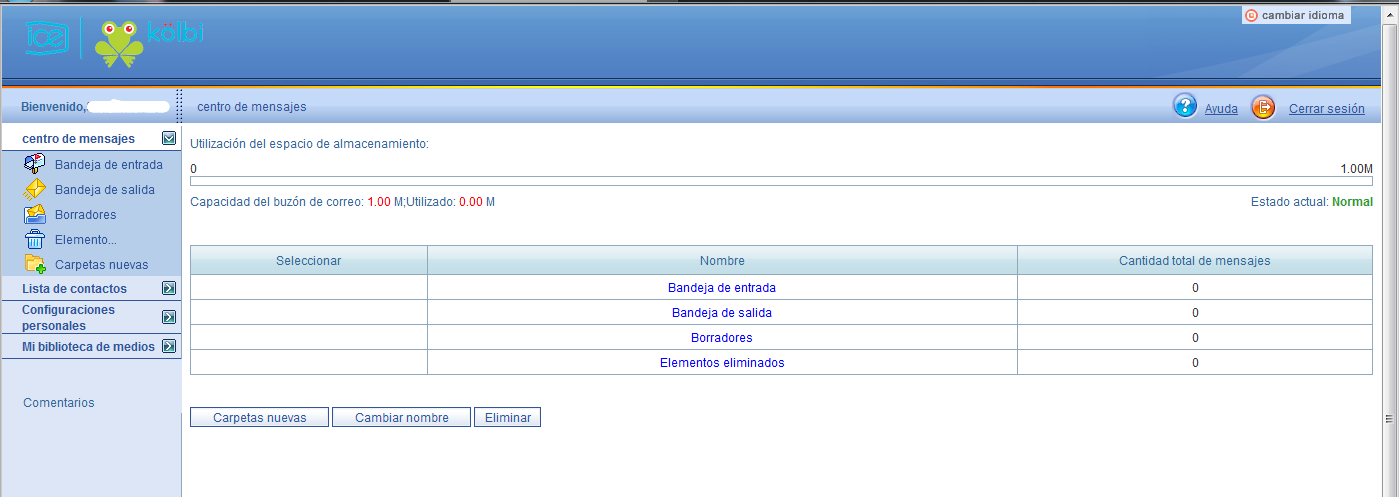Click the Carpetas nuevas button
The height and width of the screenshot is (497, 1399).
click(x=259, y=417)
